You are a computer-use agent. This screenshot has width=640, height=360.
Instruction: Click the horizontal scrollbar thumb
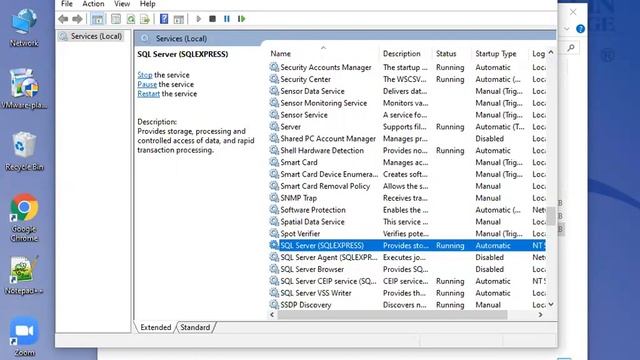392,315
